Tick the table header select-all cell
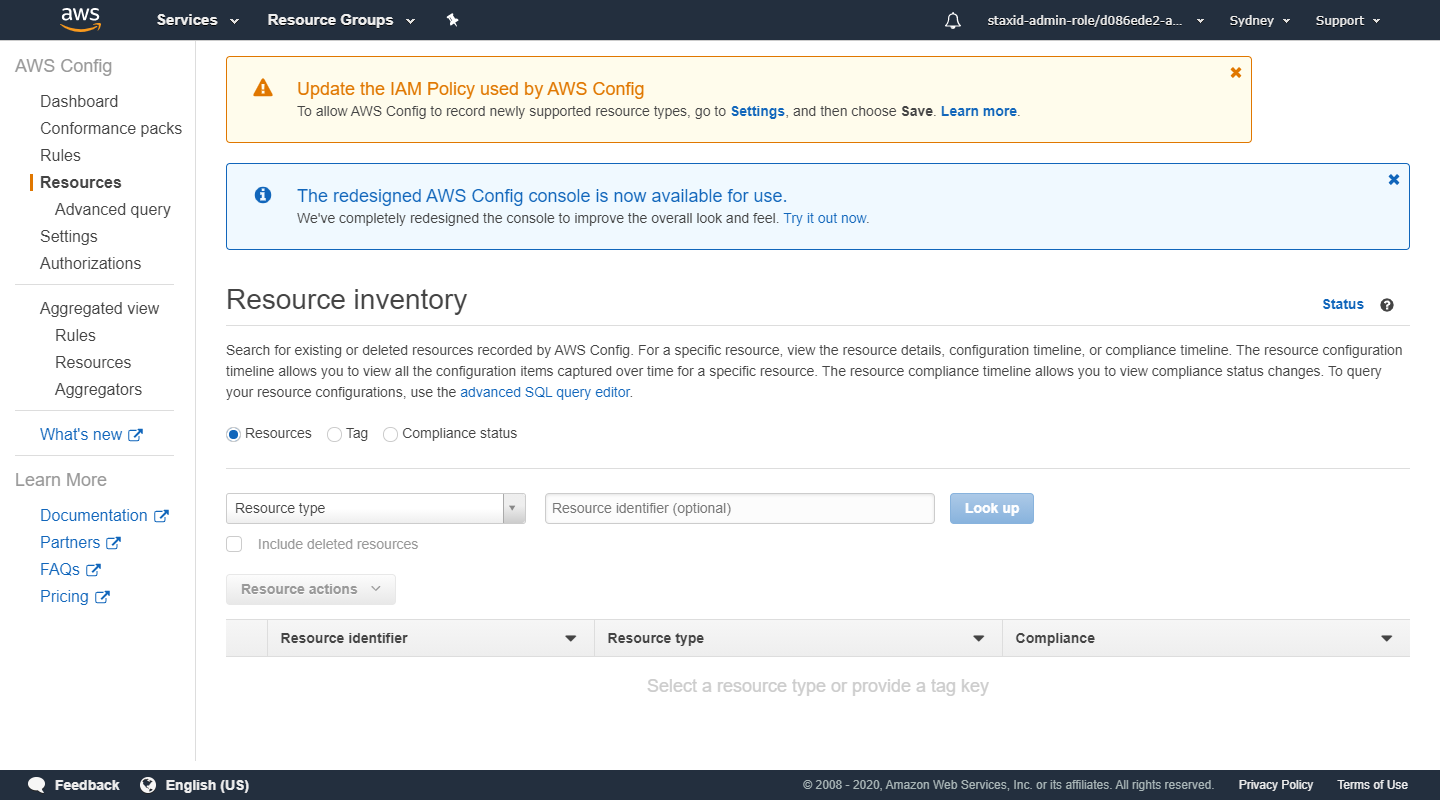 click(247, 638)
